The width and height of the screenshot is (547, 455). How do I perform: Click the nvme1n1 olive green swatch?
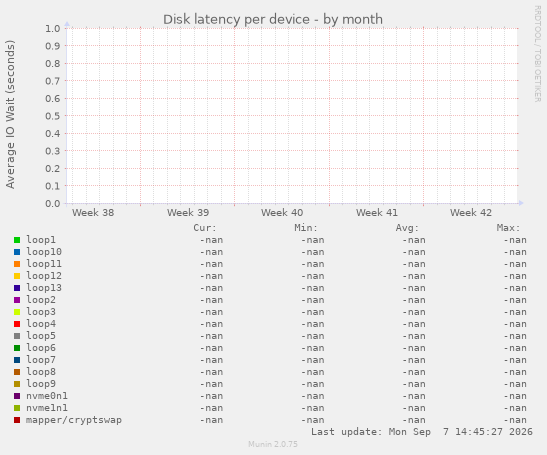tap(17, 408)
